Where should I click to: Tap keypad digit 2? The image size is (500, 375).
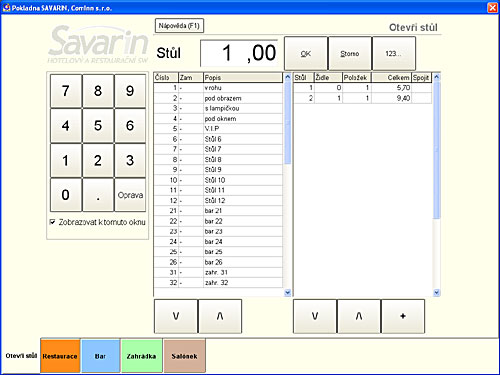coord(98,160)
